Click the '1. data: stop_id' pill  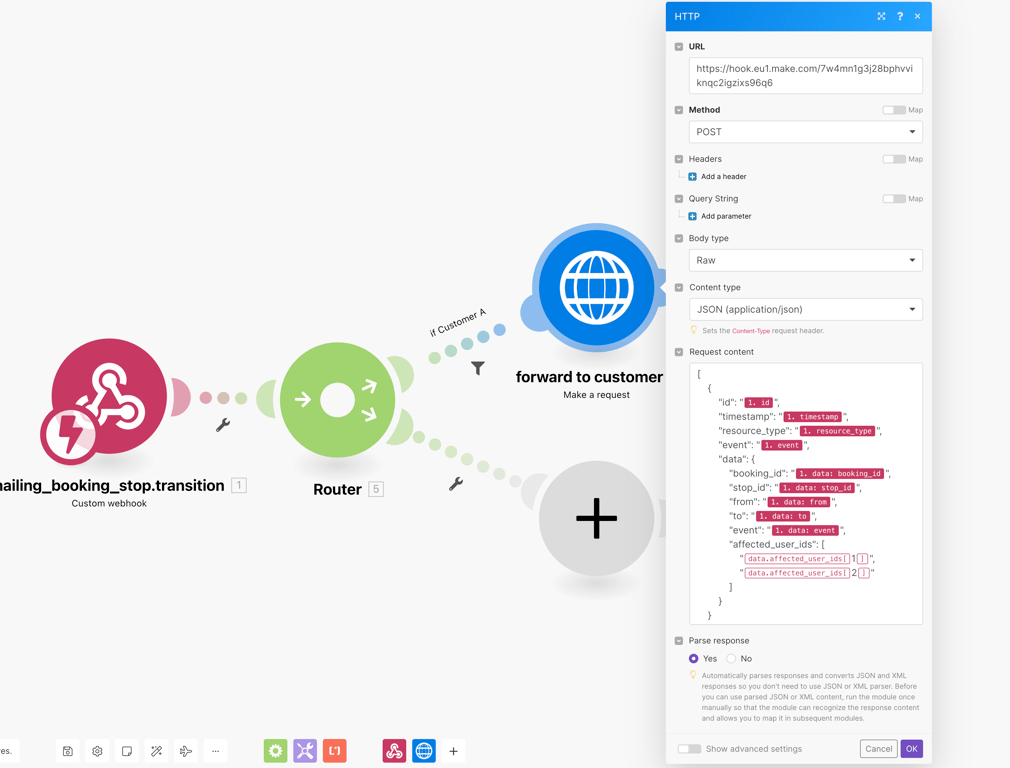point(817,488)
